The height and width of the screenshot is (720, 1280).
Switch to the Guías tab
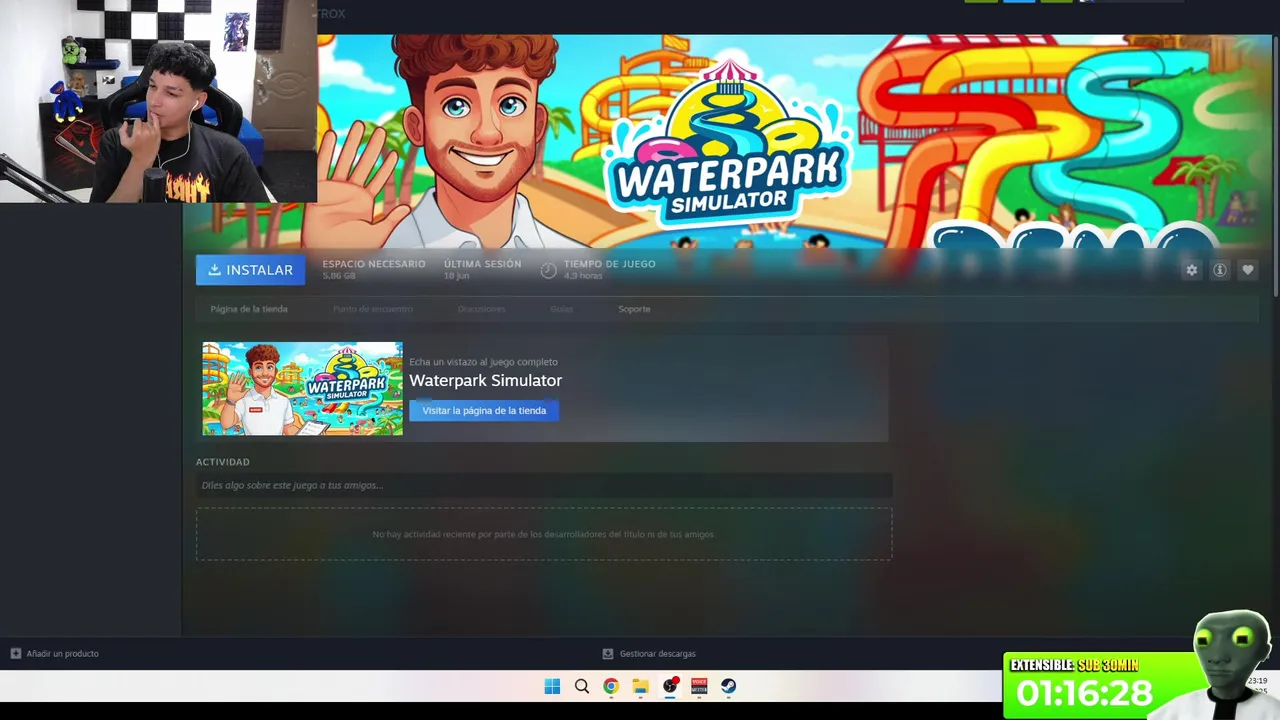click(561, 309)
